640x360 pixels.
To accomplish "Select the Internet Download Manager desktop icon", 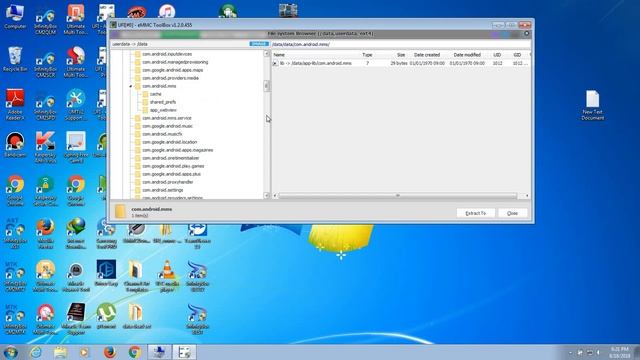I will pos(76,233).
